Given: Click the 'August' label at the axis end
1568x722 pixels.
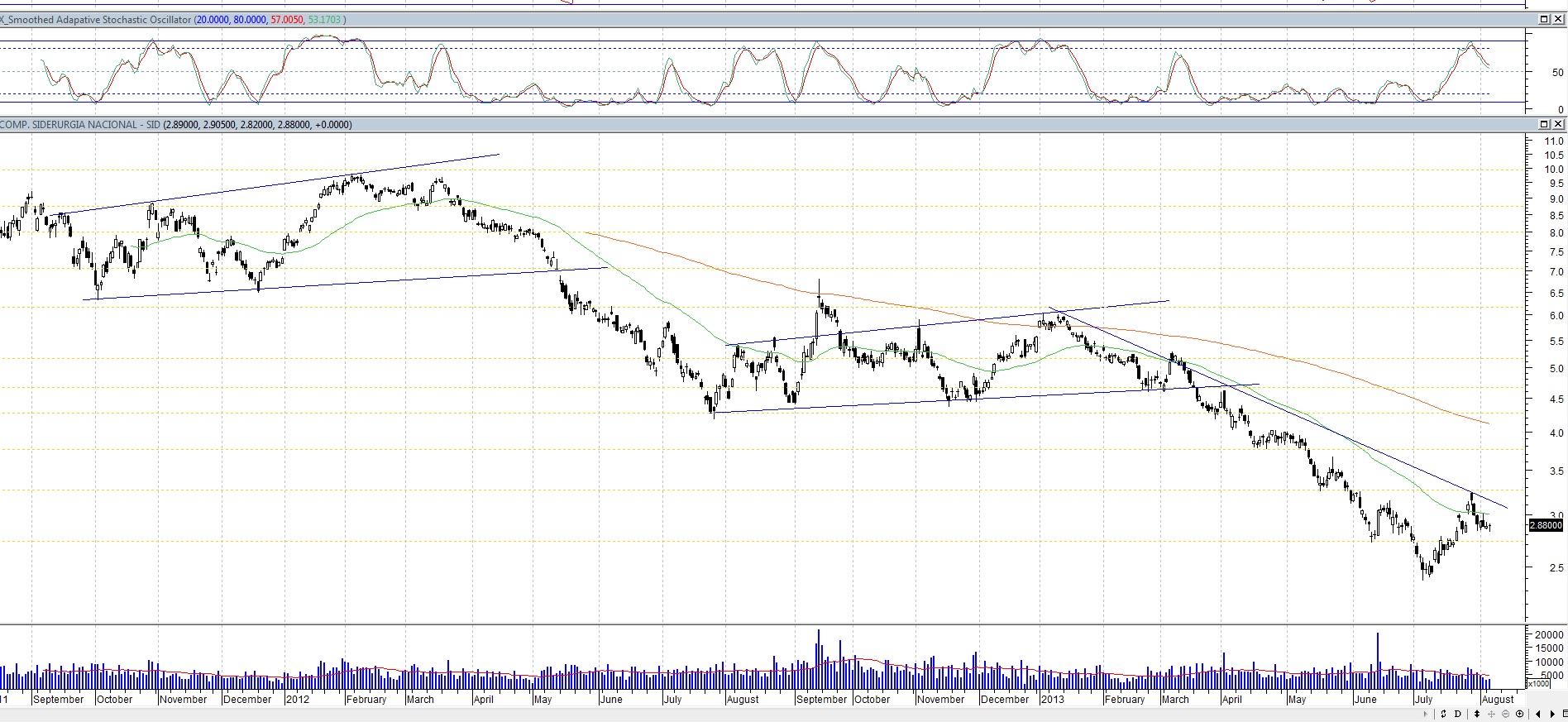Looking at the screenshot, I should point(1498,700).
